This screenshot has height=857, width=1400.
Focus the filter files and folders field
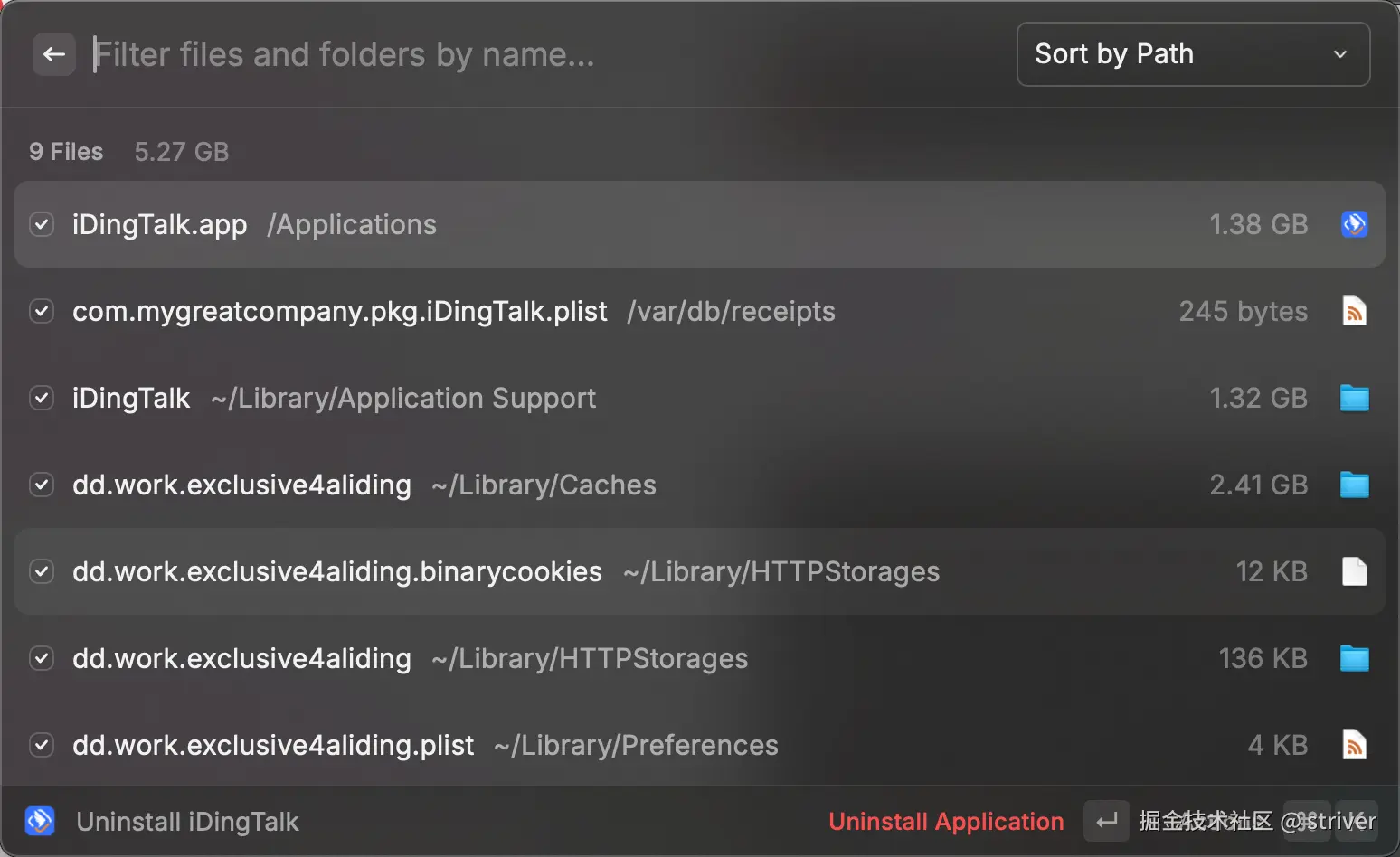[x=543, y=54]
